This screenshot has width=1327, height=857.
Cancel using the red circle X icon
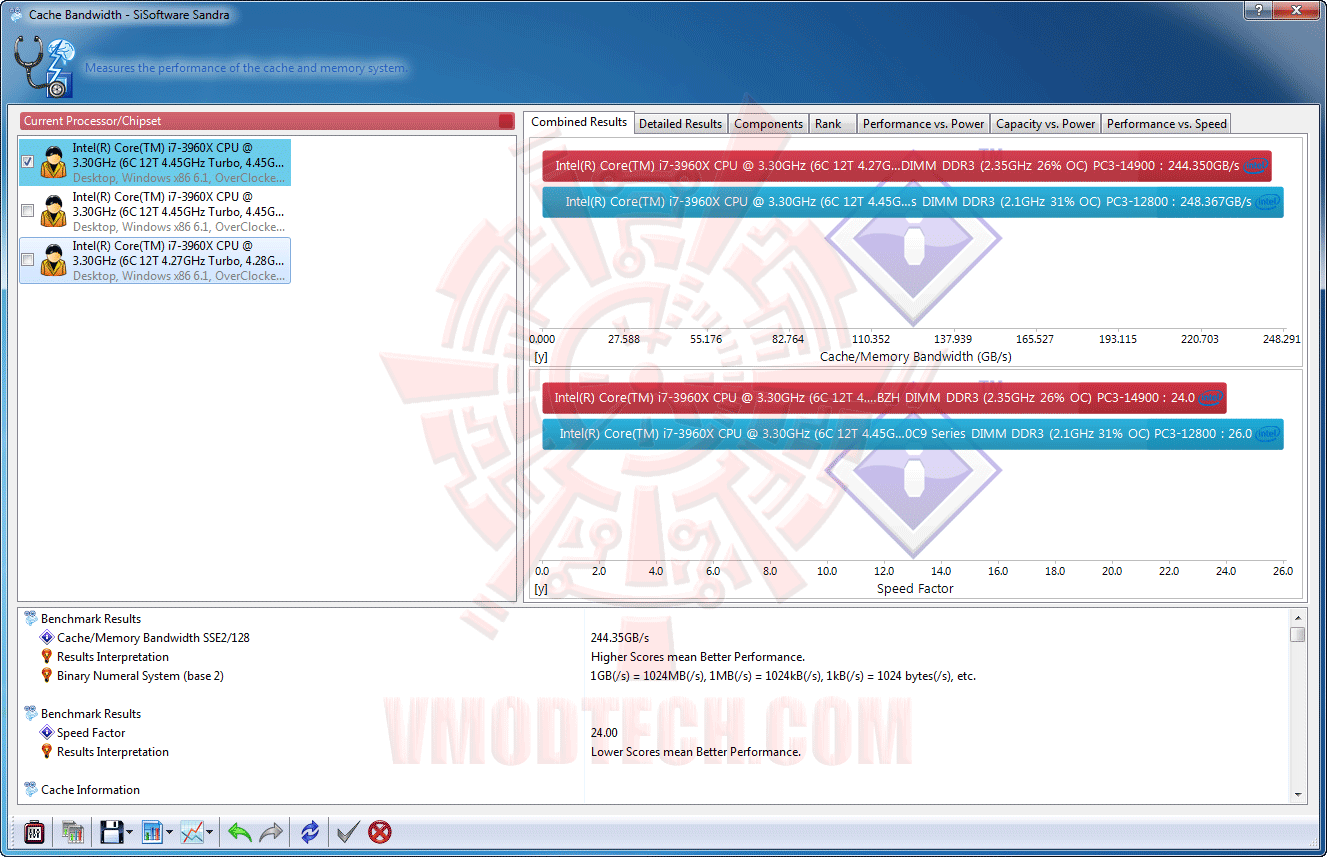click(380, 831)
